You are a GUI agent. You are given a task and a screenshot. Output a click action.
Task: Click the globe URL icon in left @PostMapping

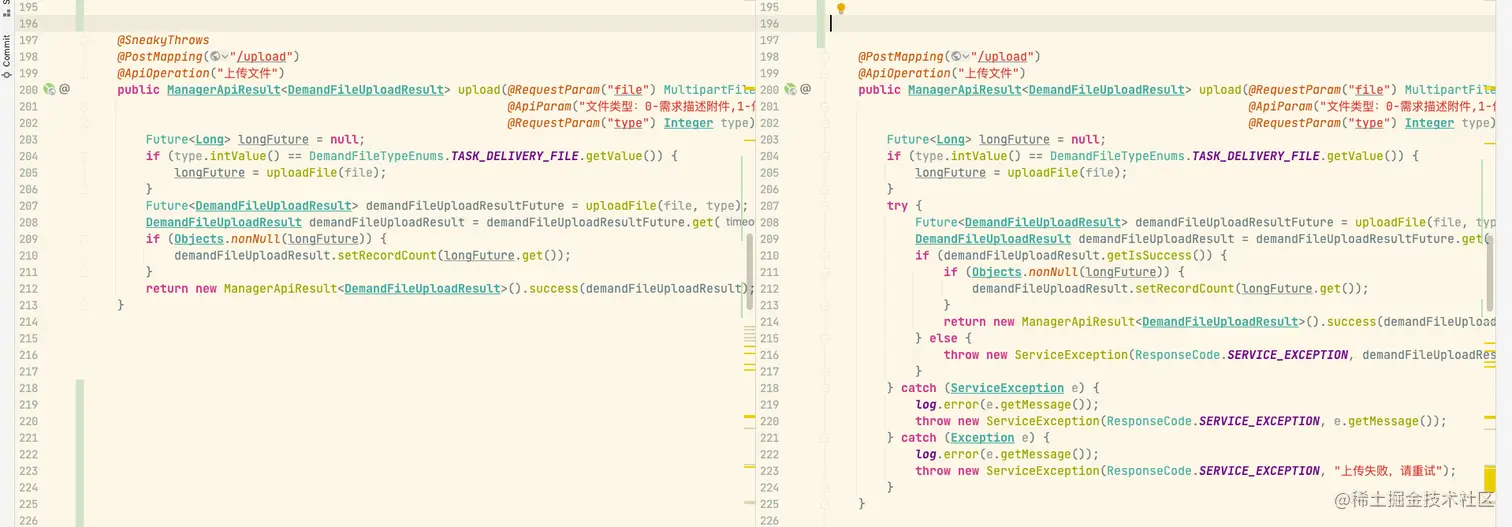[214, 57]
